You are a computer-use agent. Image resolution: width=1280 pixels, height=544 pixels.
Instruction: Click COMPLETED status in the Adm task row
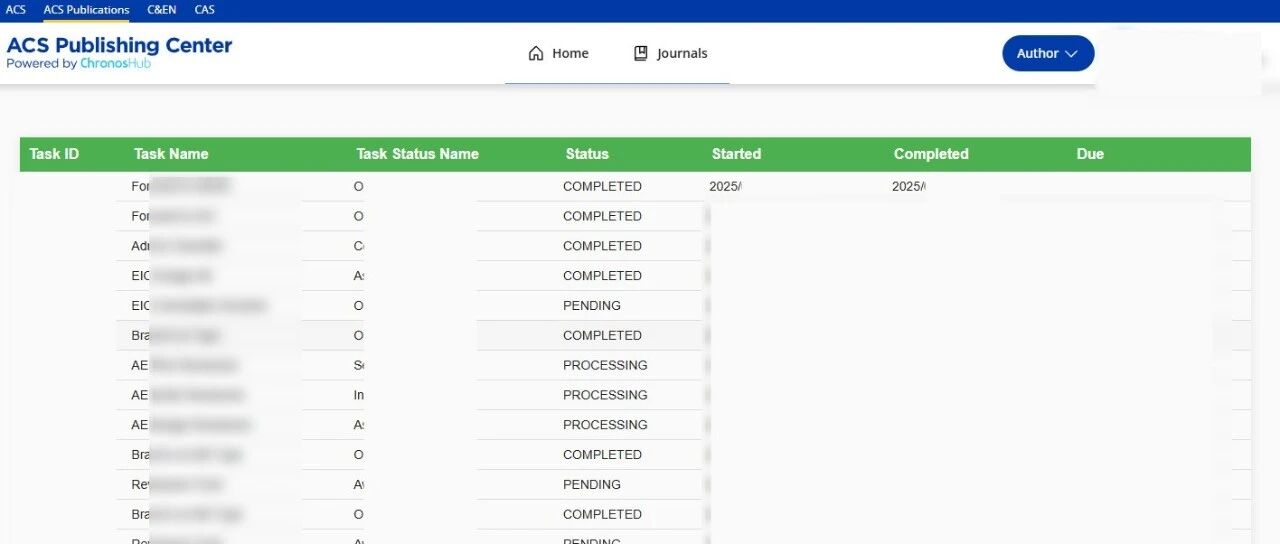click(x=602, y=246)
